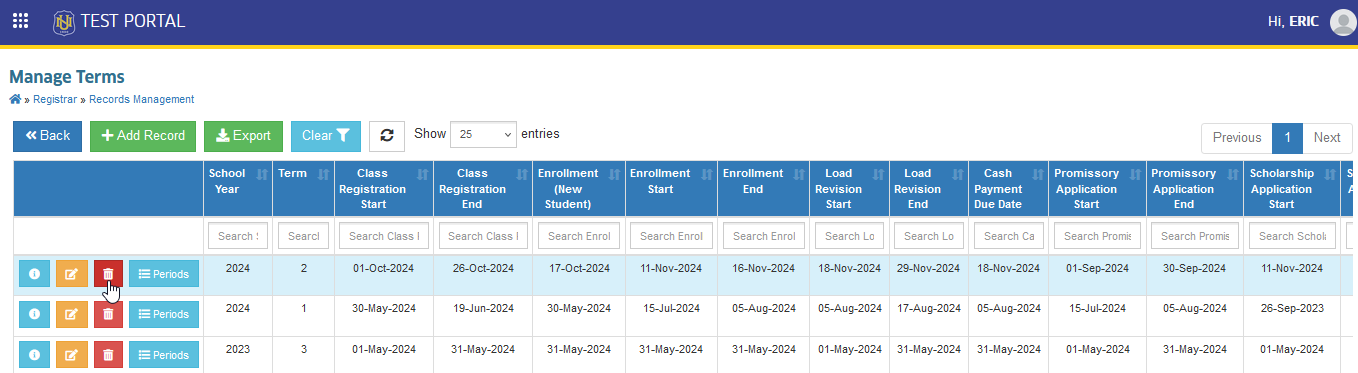Go to Registrar breadcrumb link

(55, 99)
